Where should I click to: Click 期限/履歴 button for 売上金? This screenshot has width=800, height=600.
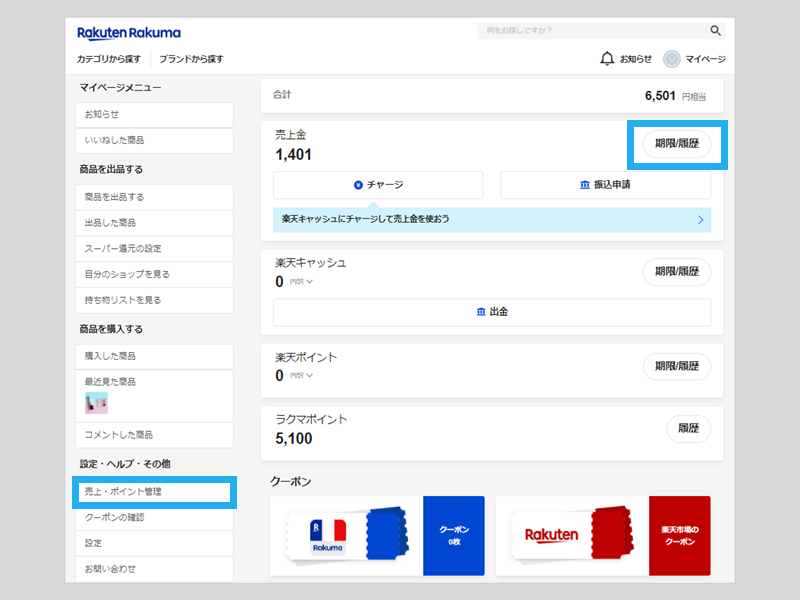point(677,144)
